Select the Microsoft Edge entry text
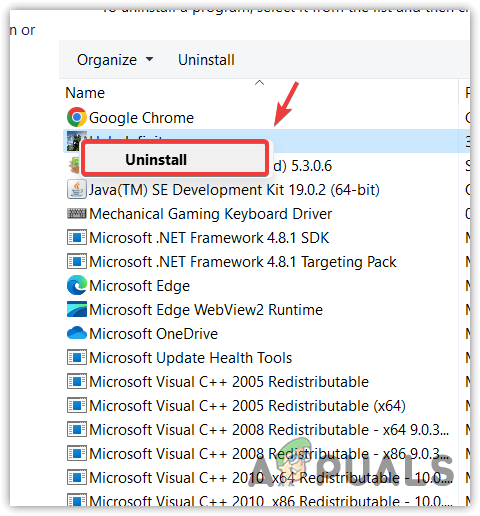The width and height of the screenshot is (480, 516). click(x=140, y=286)
